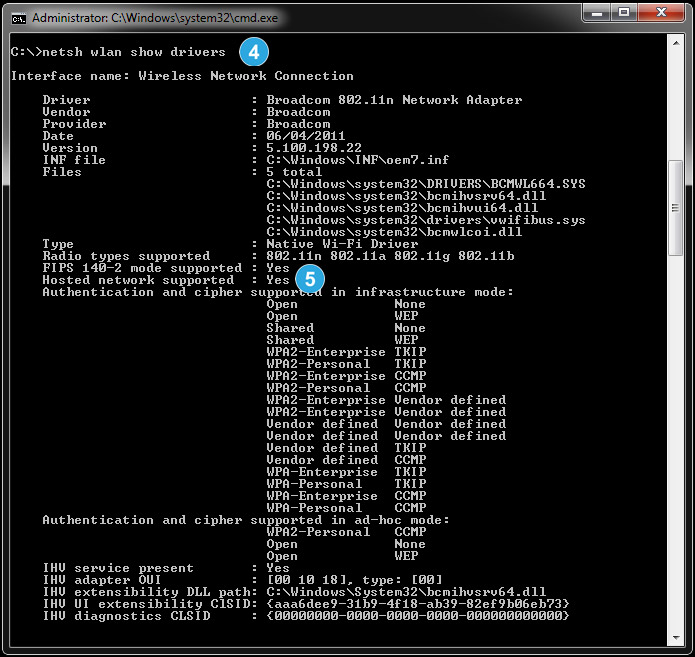Click the Vendor row value 'Broadcom'
The height and width of the screenshot is (657, 695).
coord(298,112)
